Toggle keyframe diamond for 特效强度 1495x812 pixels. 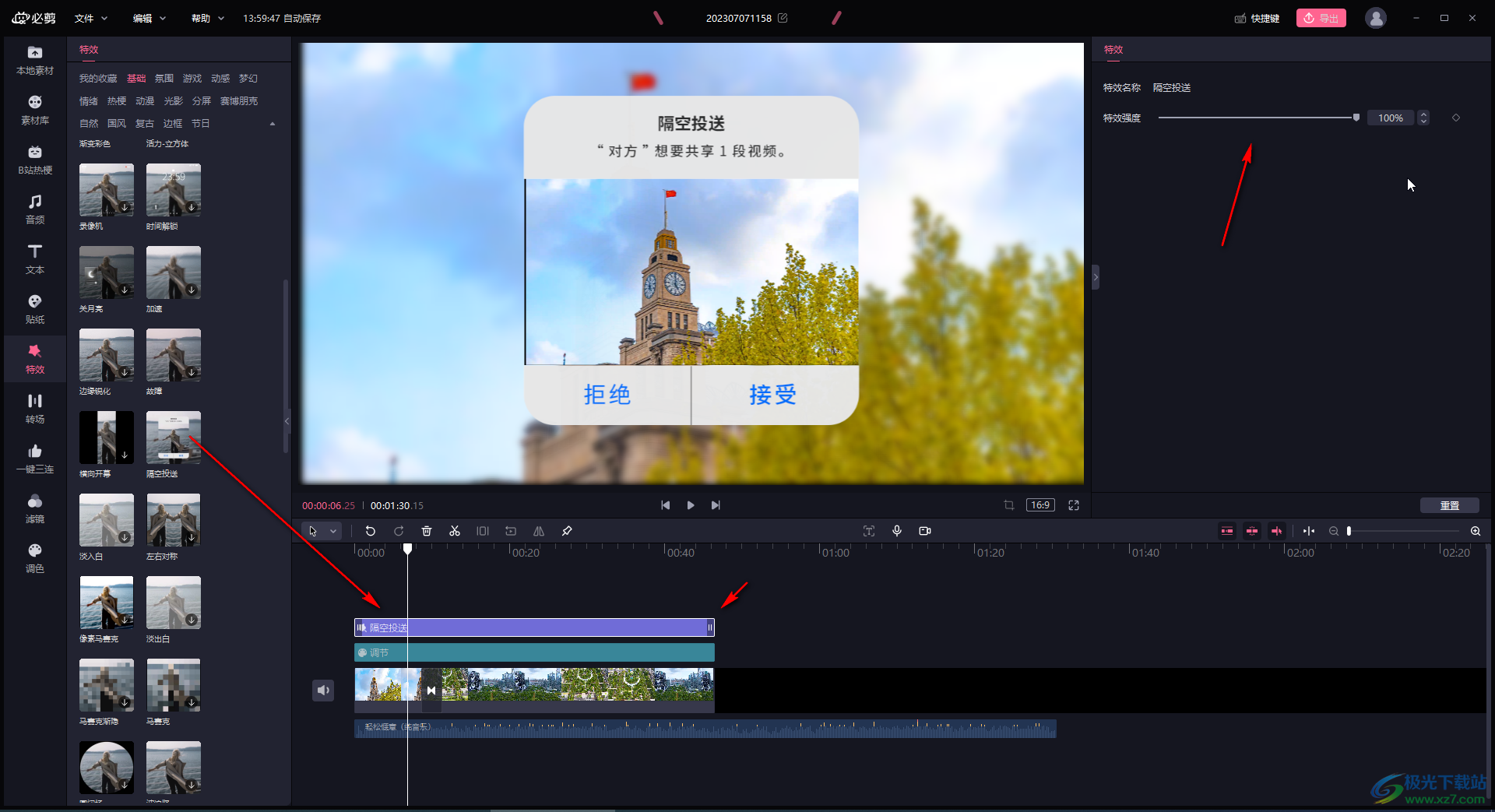click(x=1456, y=118)
